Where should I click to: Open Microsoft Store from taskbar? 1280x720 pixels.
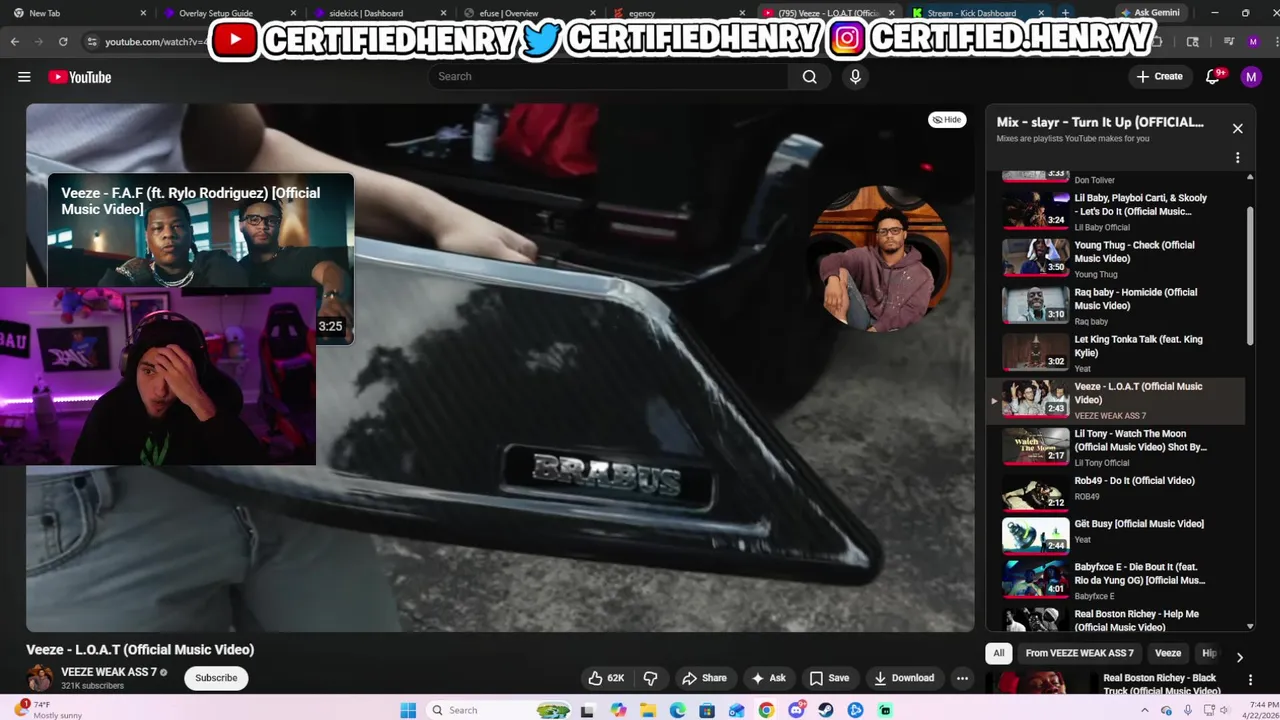[x=708, y=710]
